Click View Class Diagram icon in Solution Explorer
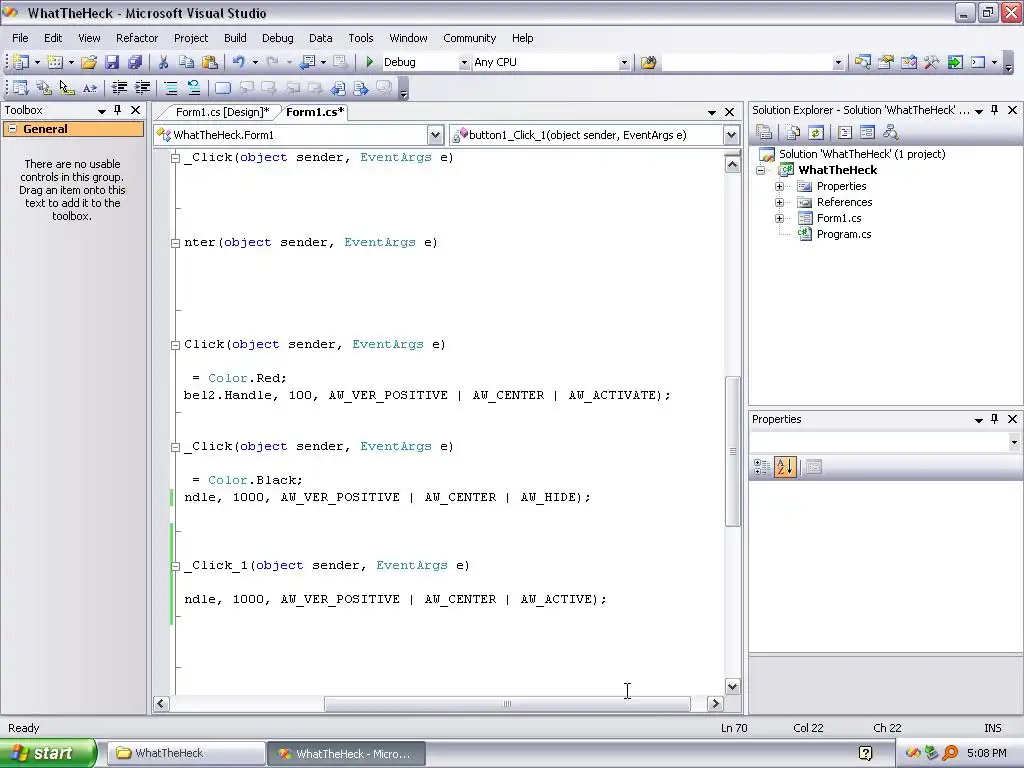This screenshot has height=768, width=1024. (x=890, y=133)
